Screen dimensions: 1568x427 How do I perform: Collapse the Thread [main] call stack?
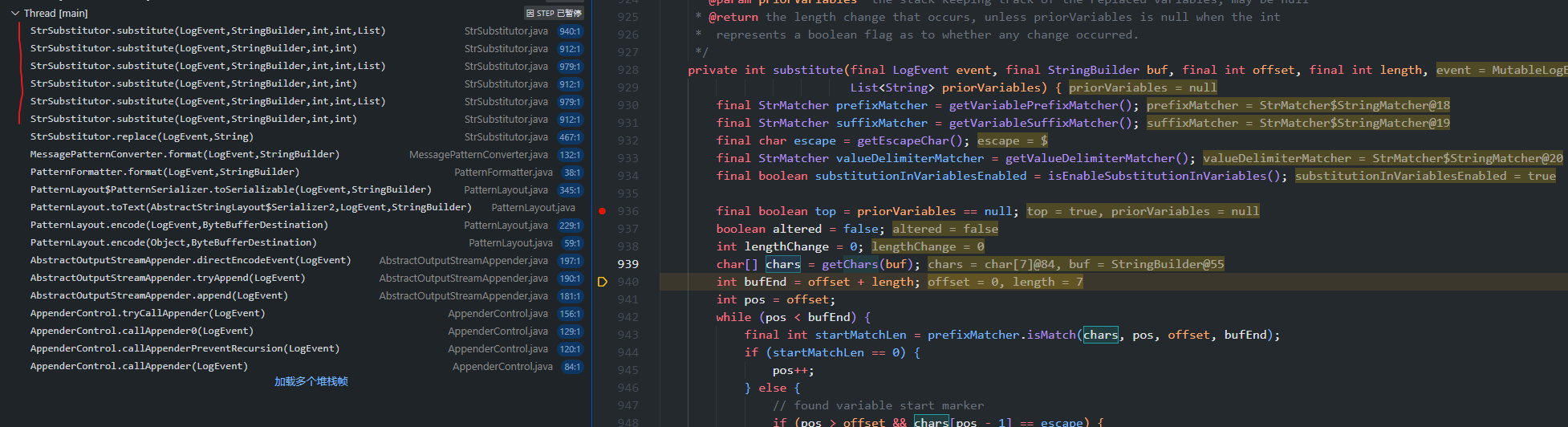coord(15,14)
